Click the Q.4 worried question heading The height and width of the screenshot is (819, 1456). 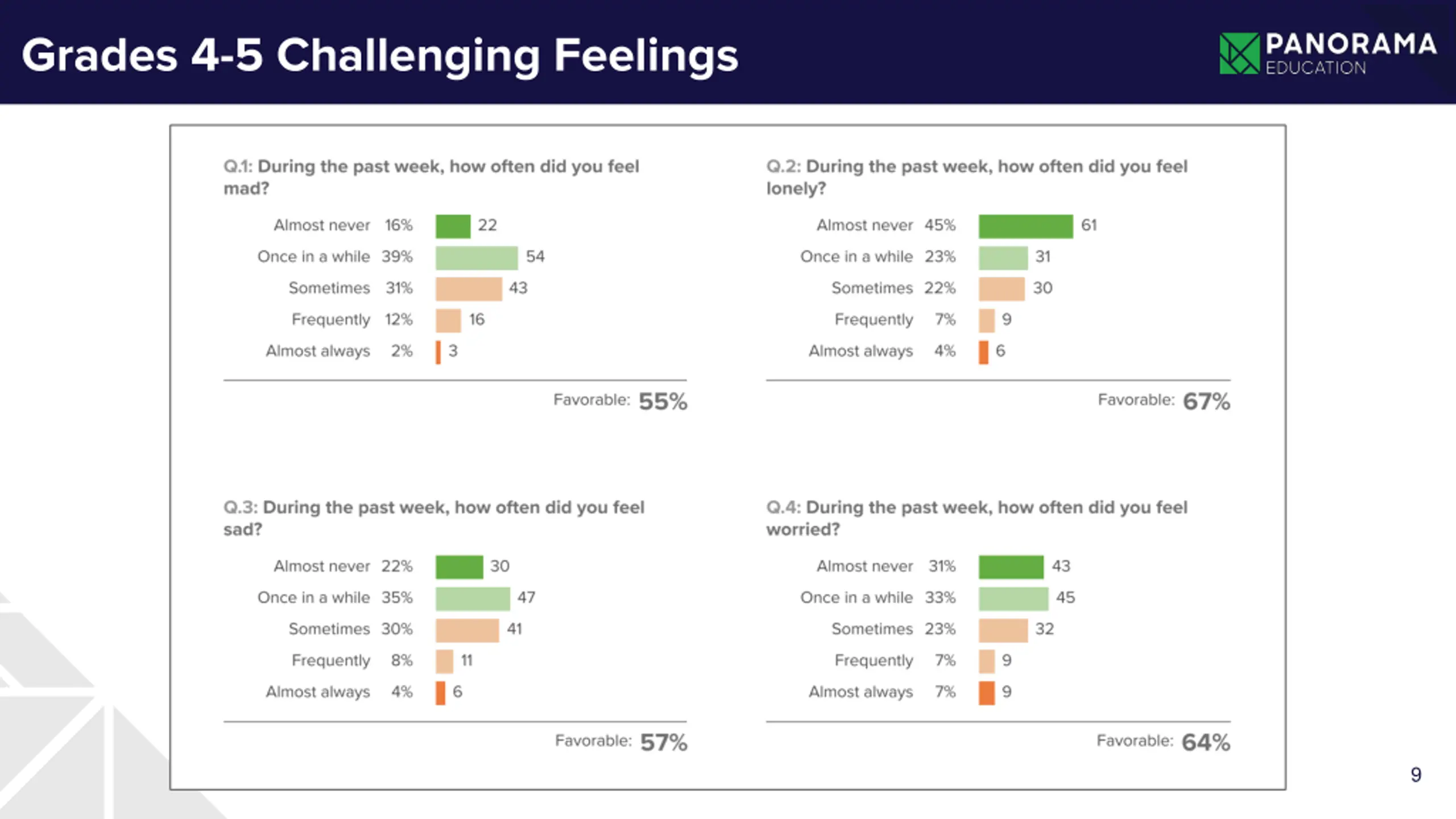coord(977,518)
